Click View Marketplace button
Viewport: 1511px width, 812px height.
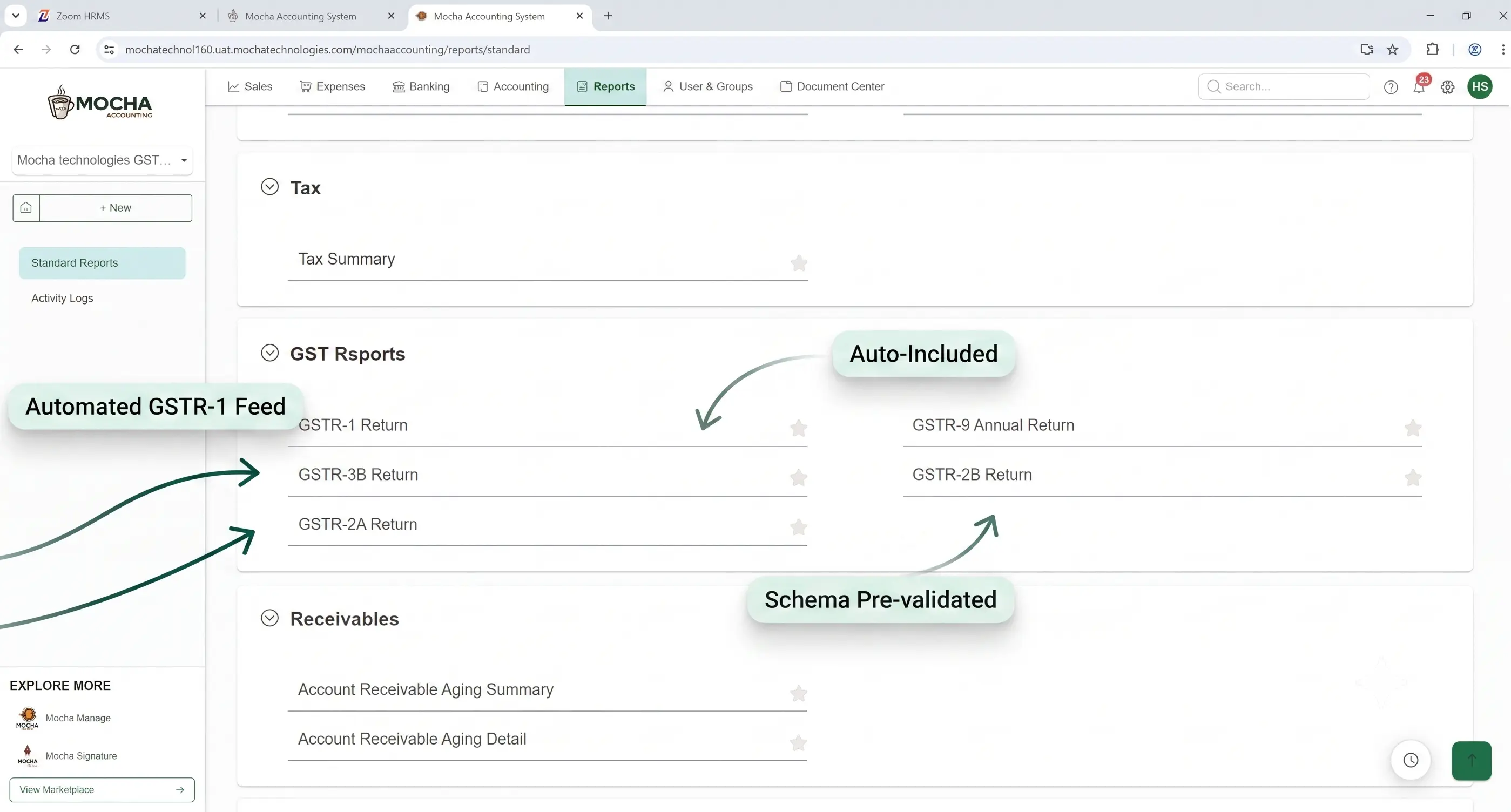102,790
